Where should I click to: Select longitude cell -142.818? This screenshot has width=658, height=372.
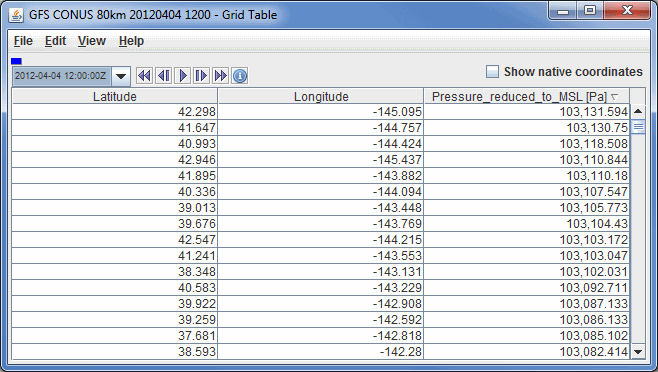(321, 335)
